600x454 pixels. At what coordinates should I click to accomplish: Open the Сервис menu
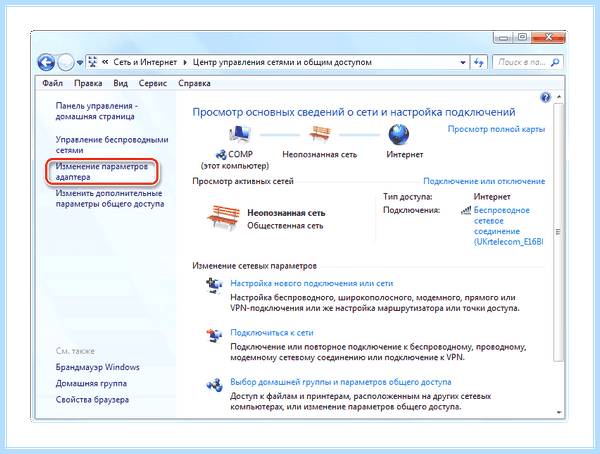pos(153,83)
